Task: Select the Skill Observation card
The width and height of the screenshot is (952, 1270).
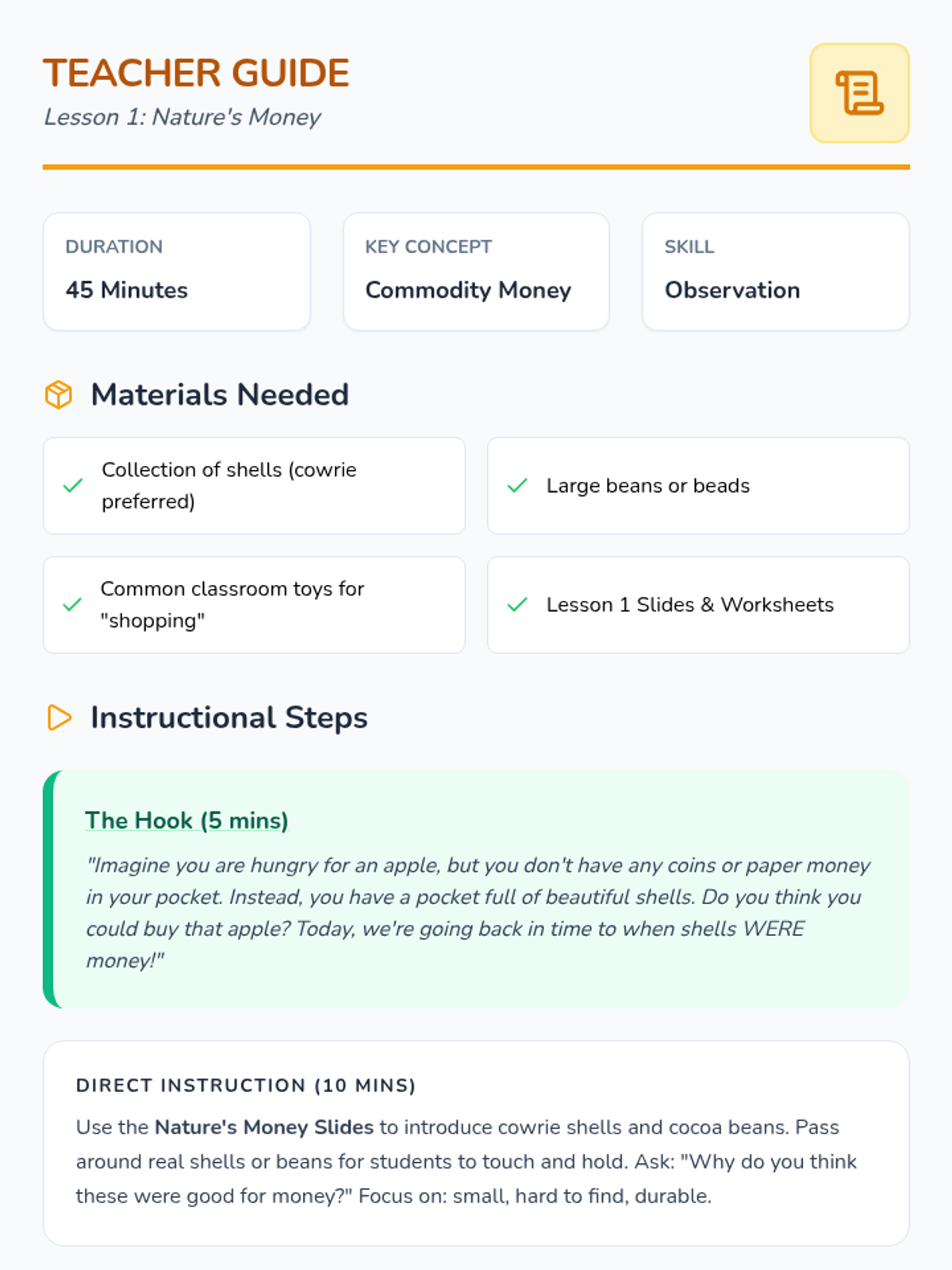Action: click(776, 271)
